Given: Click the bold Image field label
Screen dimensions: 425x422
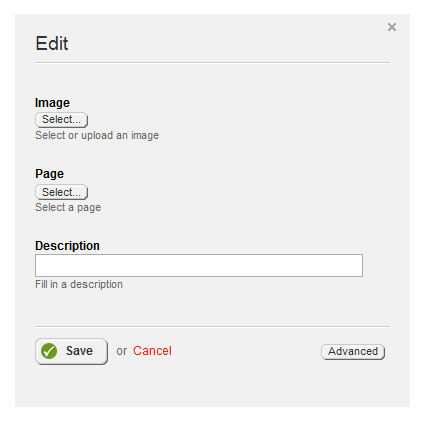Looking at the screenshot, I should (52, 103).
